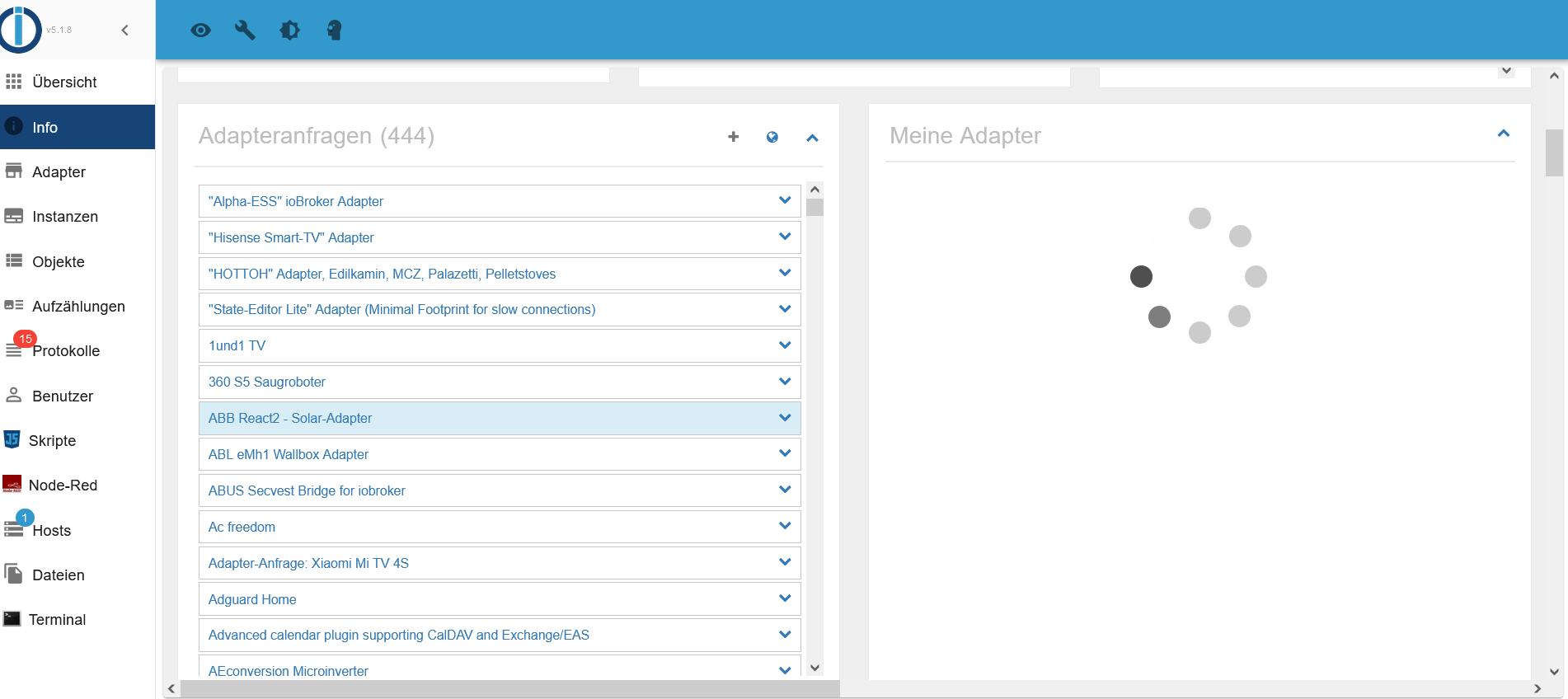Viewport: 1568px width, 699px height.
Task: Click the ioBroker logo
Action: (21, 30)
